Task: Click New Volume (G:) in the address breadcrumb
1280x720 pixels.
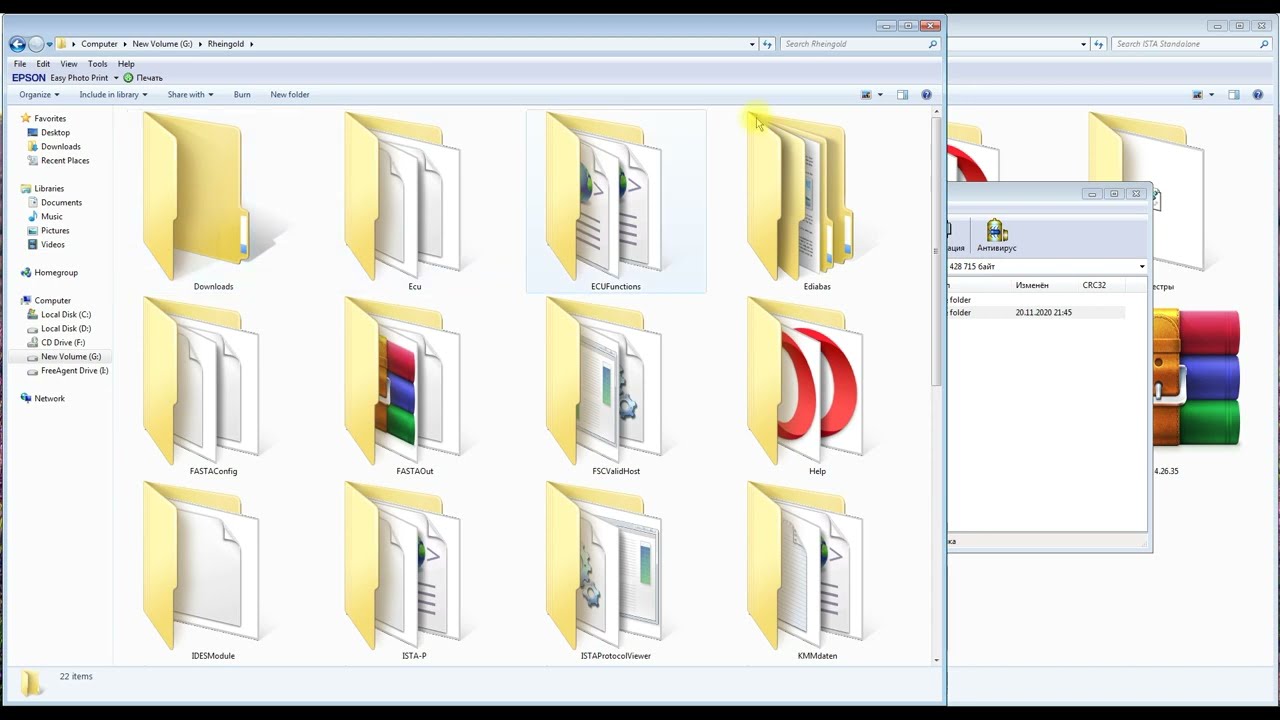Action: pyautogui.click(x=162, y=44)
